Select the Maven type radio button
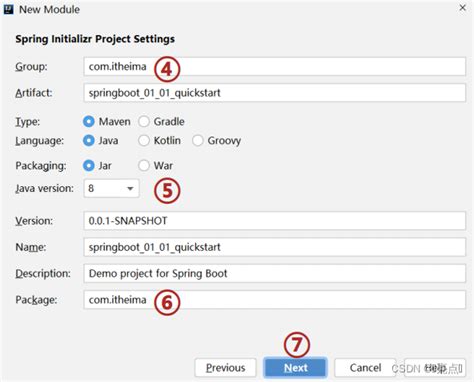Image resolution: width=474 pixels, height=382 pixels. tap(89, 122)
